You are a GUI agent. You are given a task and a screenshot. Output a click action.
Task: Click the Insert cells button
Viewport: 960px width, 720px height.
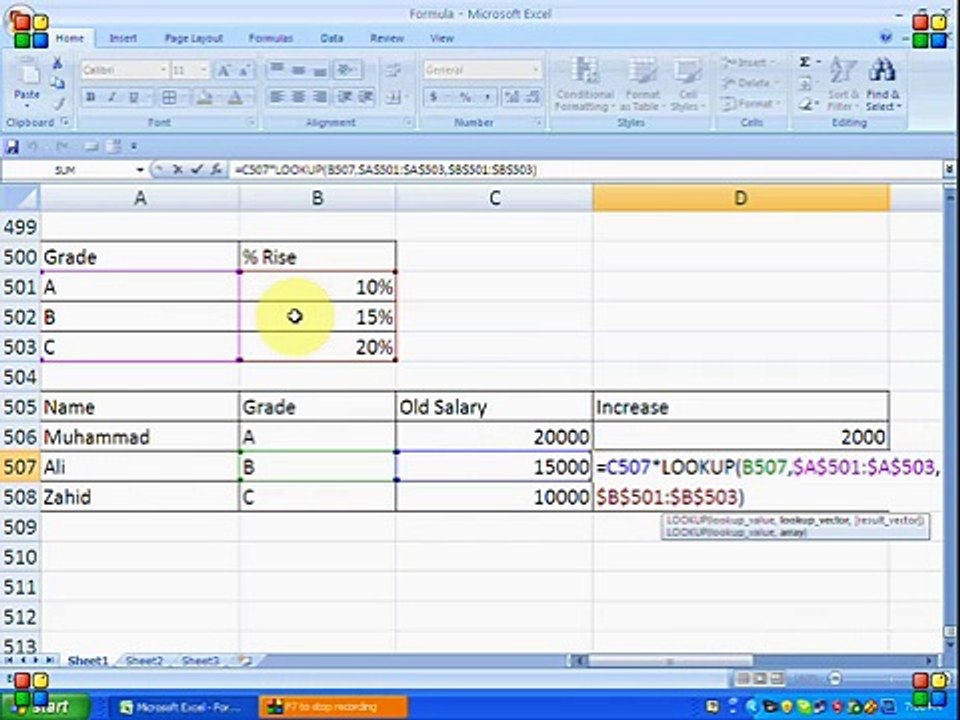point(748,62)
